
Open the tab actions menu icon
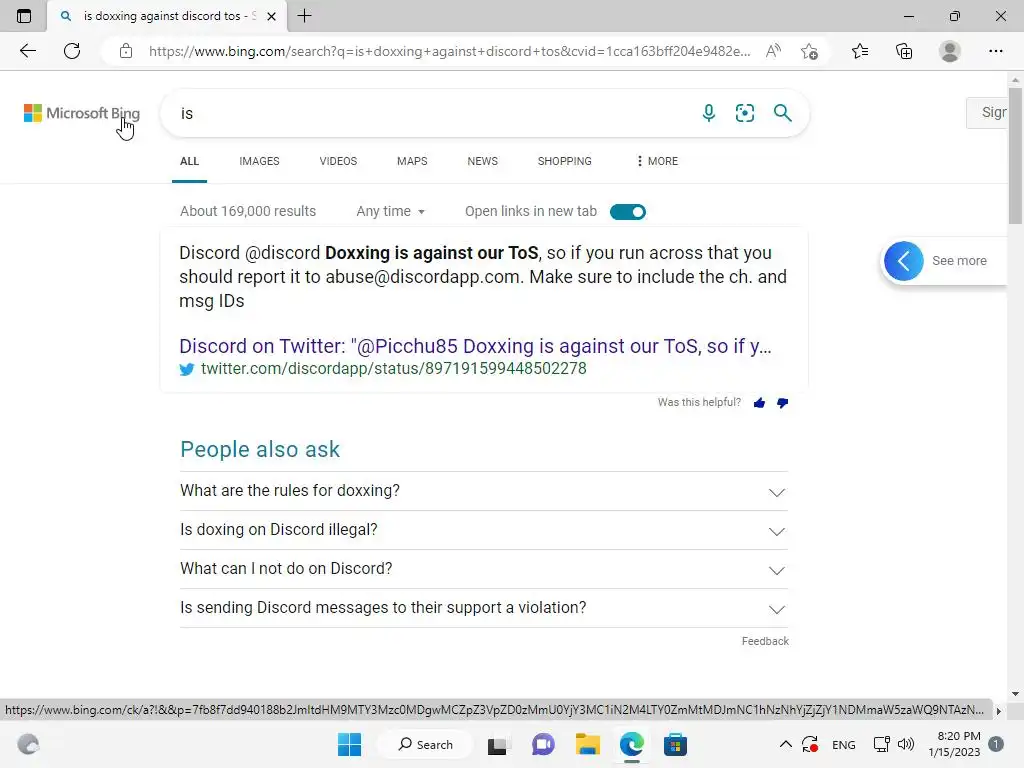[24, 16]
